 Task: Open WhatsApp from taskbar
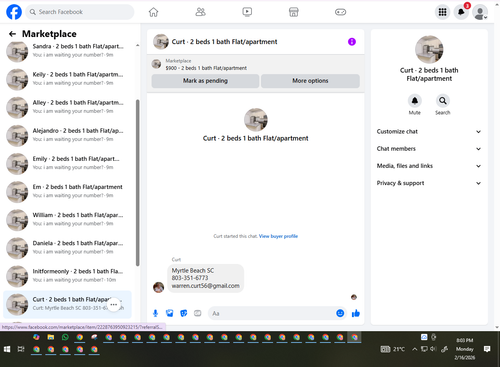point(65,337)
